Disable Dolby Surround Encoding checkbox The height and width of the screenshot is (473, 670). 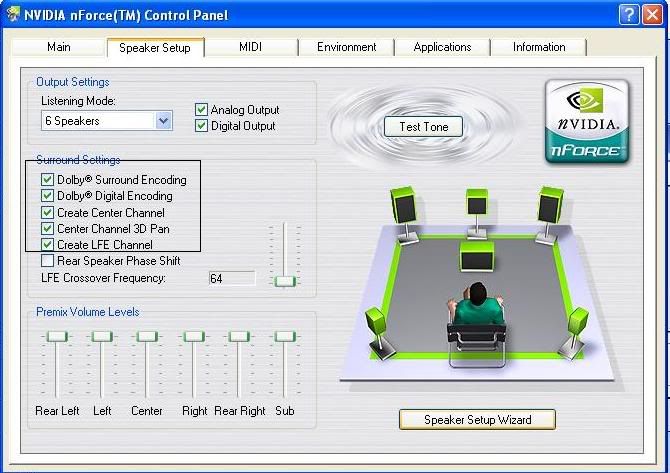pyautogui.click(x=47, y=180)
